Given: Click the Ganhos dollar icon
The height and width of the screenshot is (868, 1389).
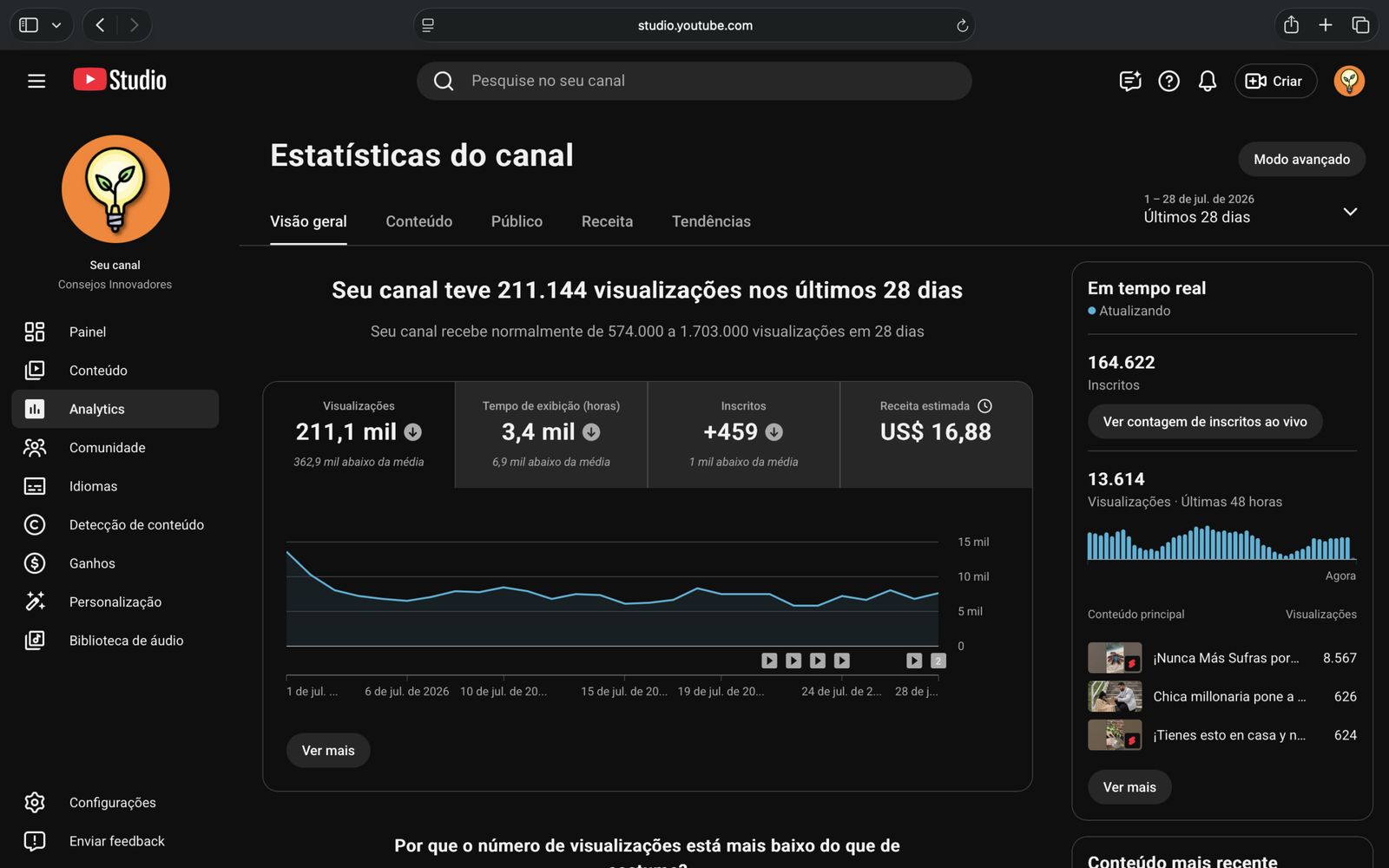Looking at the screenshot, I should tap(35, 563).
